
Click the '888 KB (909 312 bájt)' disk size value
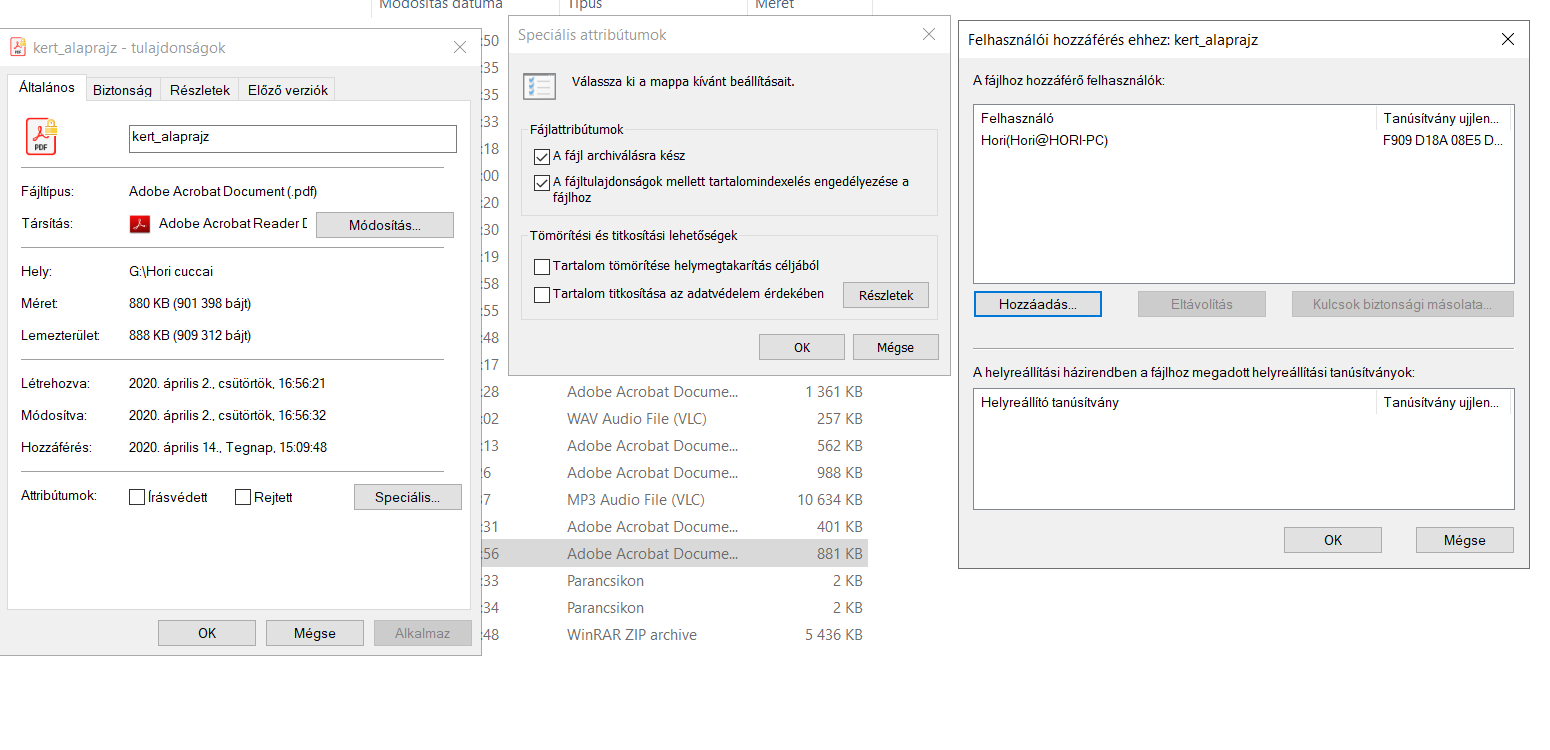(x=190, y=335)
